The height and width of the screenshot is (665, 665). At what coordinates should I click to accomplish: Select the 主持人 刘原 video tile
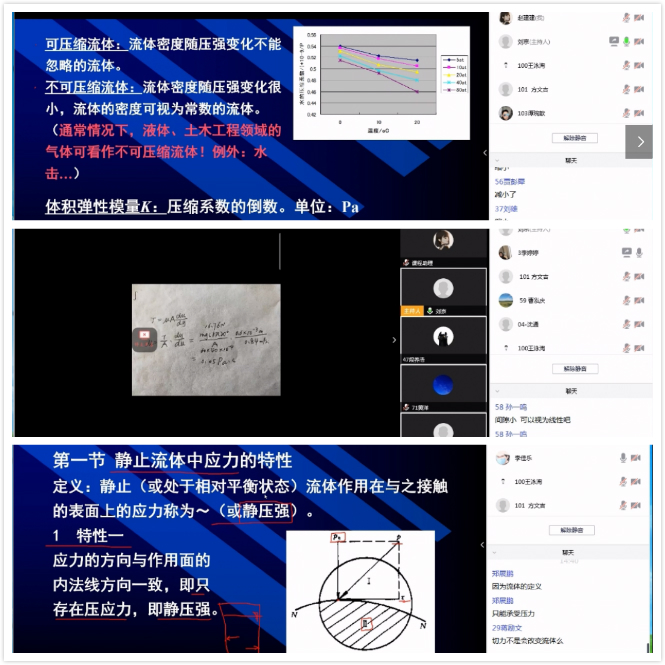click(443, 292)
